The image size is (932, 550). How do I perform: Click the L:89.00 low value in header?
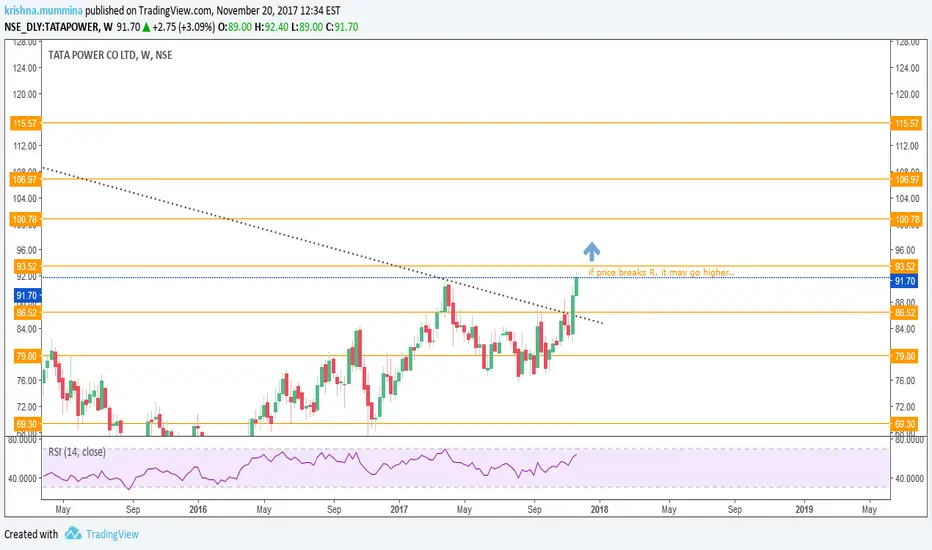coord(307,27)
